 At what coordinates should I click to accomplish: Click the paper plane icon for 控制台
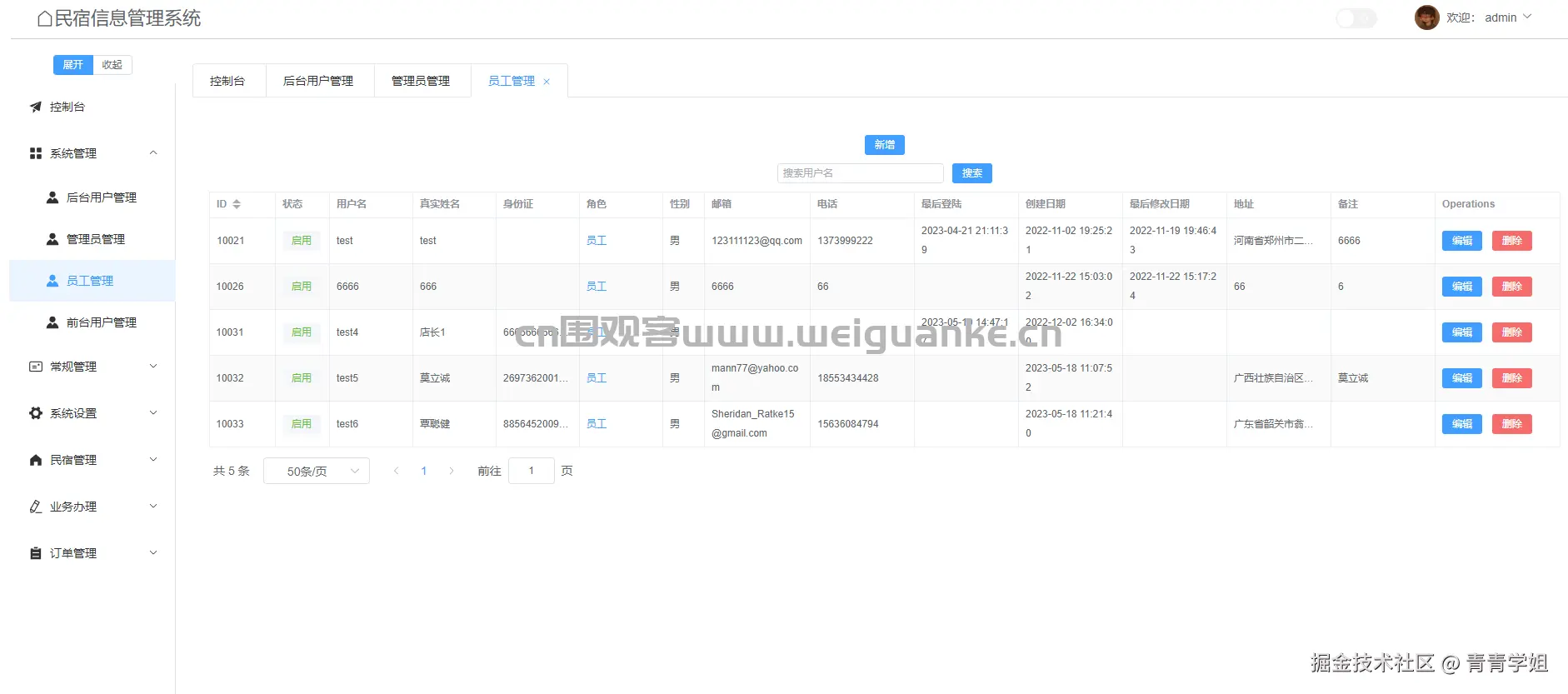click(36, 107)
